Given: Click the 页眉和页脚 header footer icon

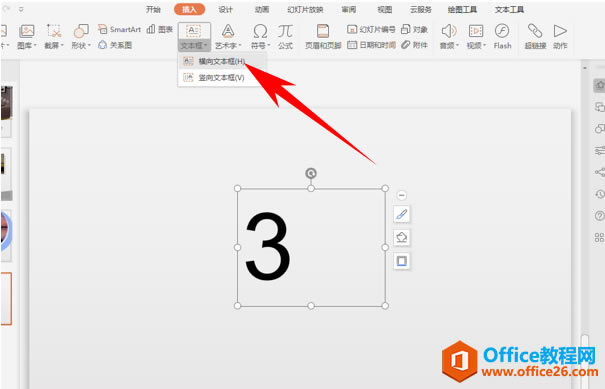Looking at the screenshot, I should 323,36.
